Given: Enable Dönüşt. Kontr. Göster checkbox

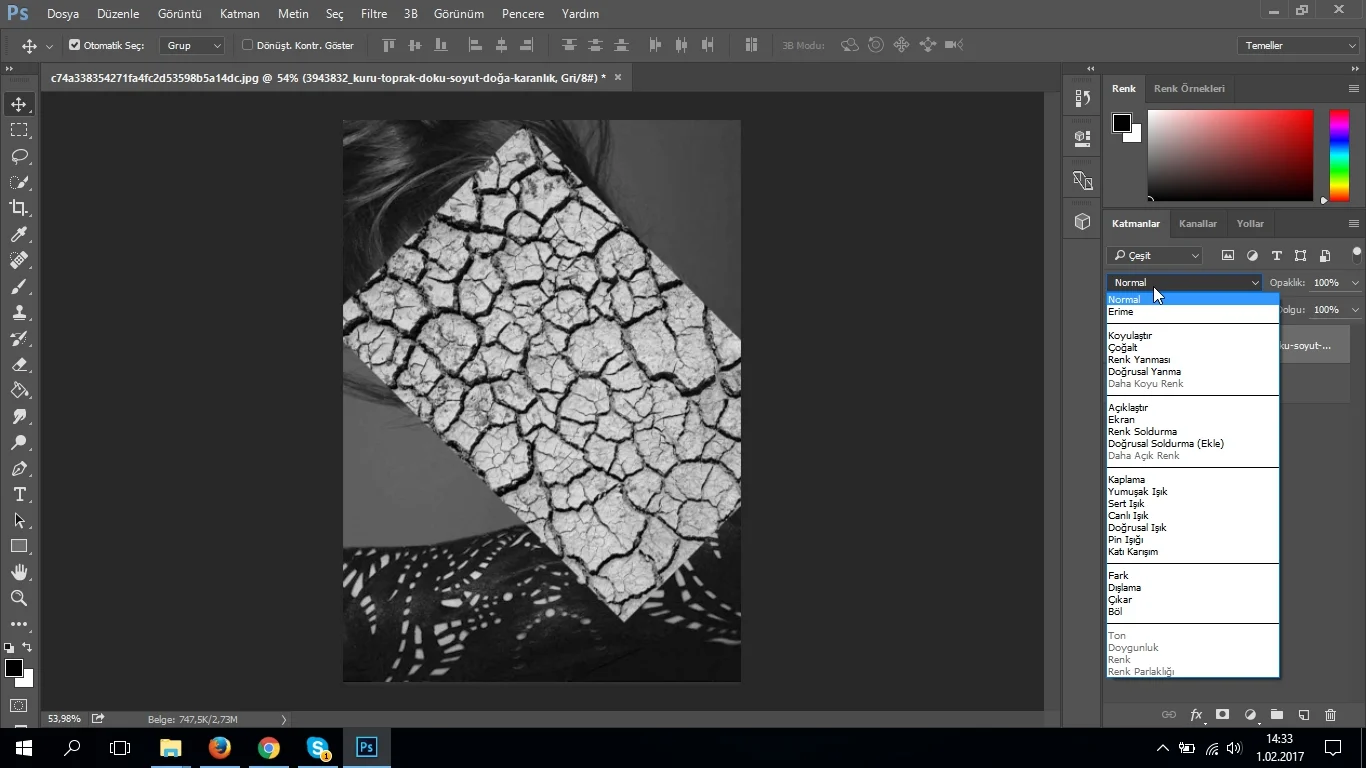Looking at the screenshot, I should (x=247, y=45).
